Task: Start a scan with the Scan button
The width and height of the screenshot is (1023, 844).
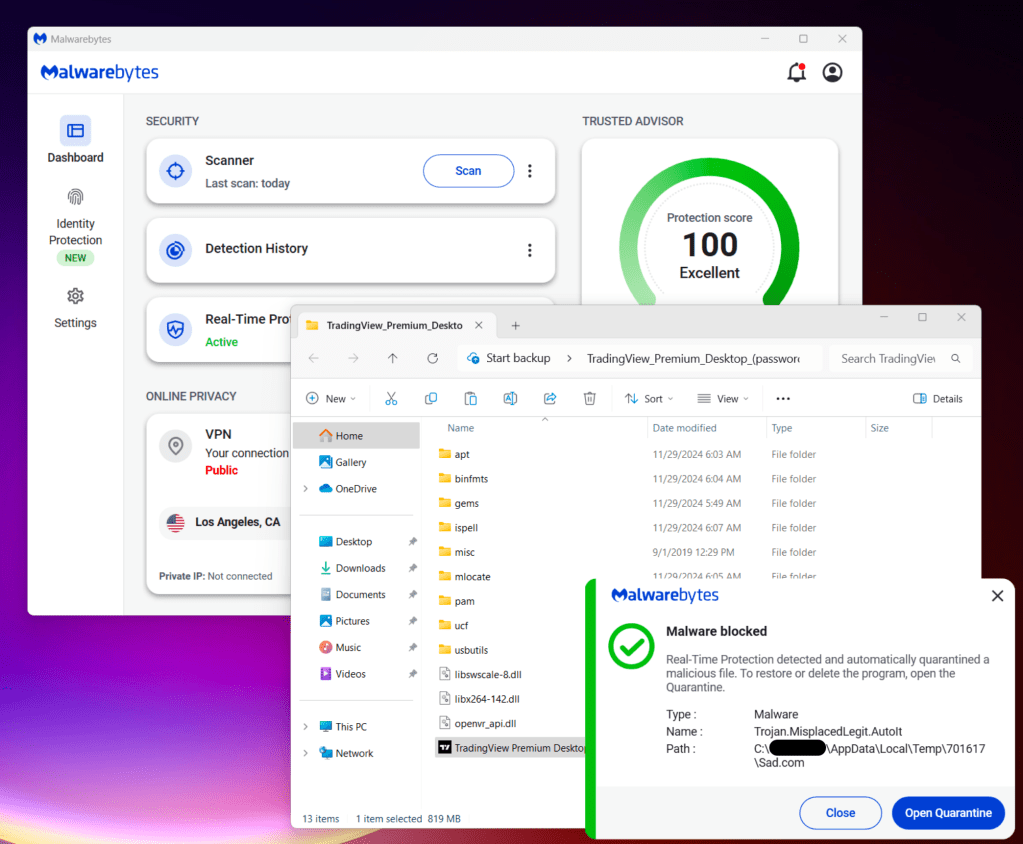Action: 468,171
